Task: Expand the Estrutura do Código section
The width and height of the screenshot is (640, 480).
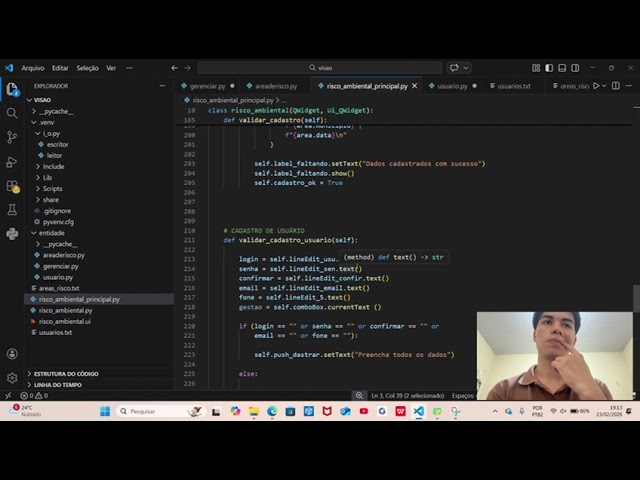Action: coord(66,374)
